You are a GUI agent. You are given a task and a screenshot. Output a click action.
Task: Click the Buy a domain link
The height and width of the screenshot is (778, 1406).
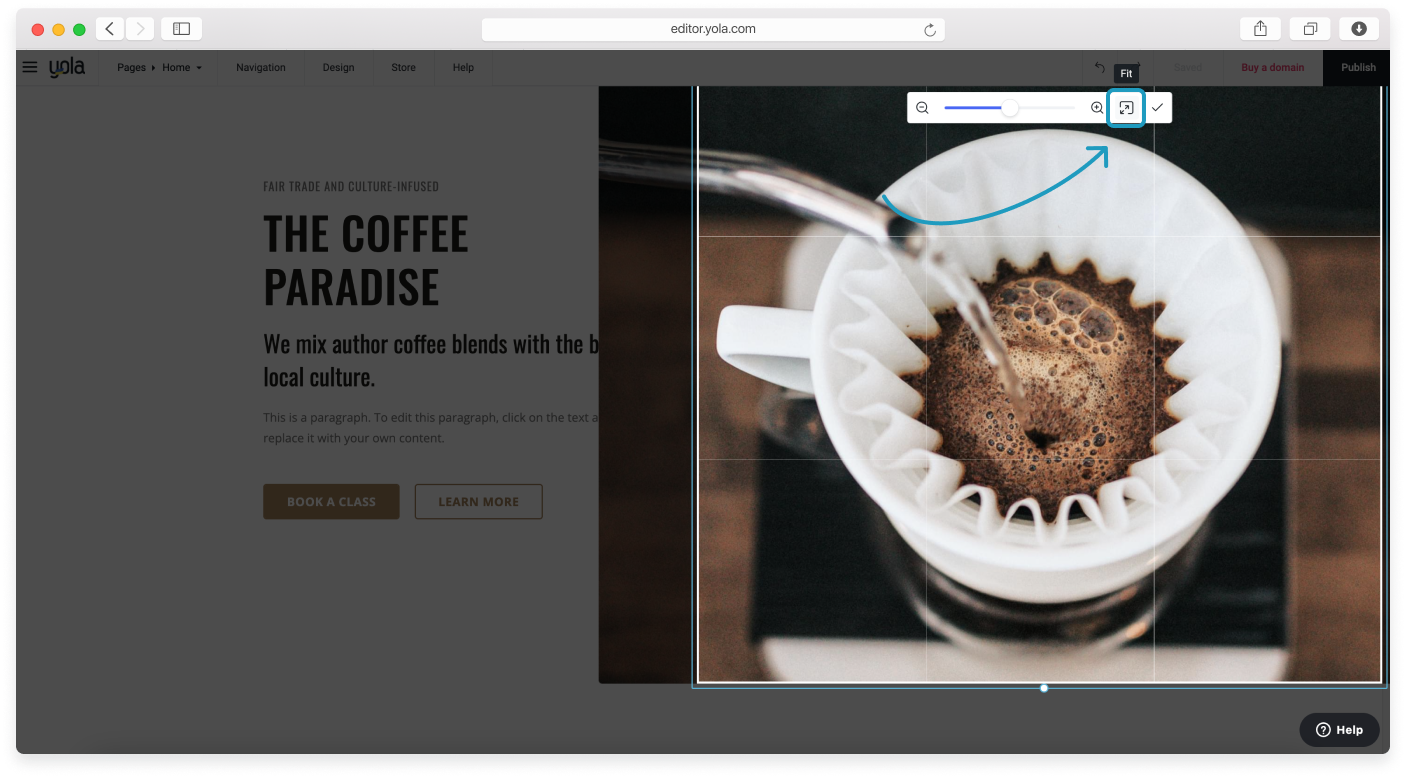pos(1272,68)
